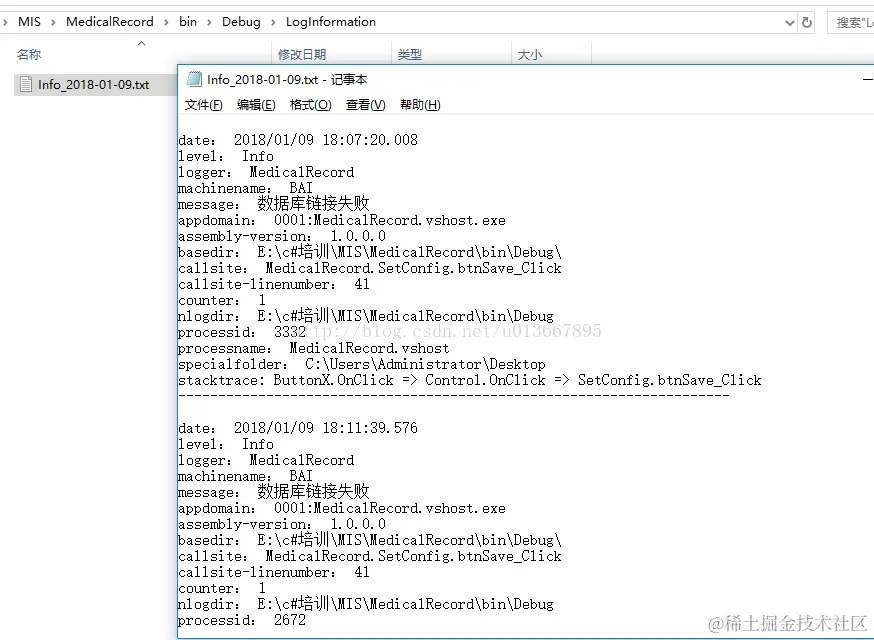Open address bar history dropdown
Viewport: 874px width, 640px height.
789,23
